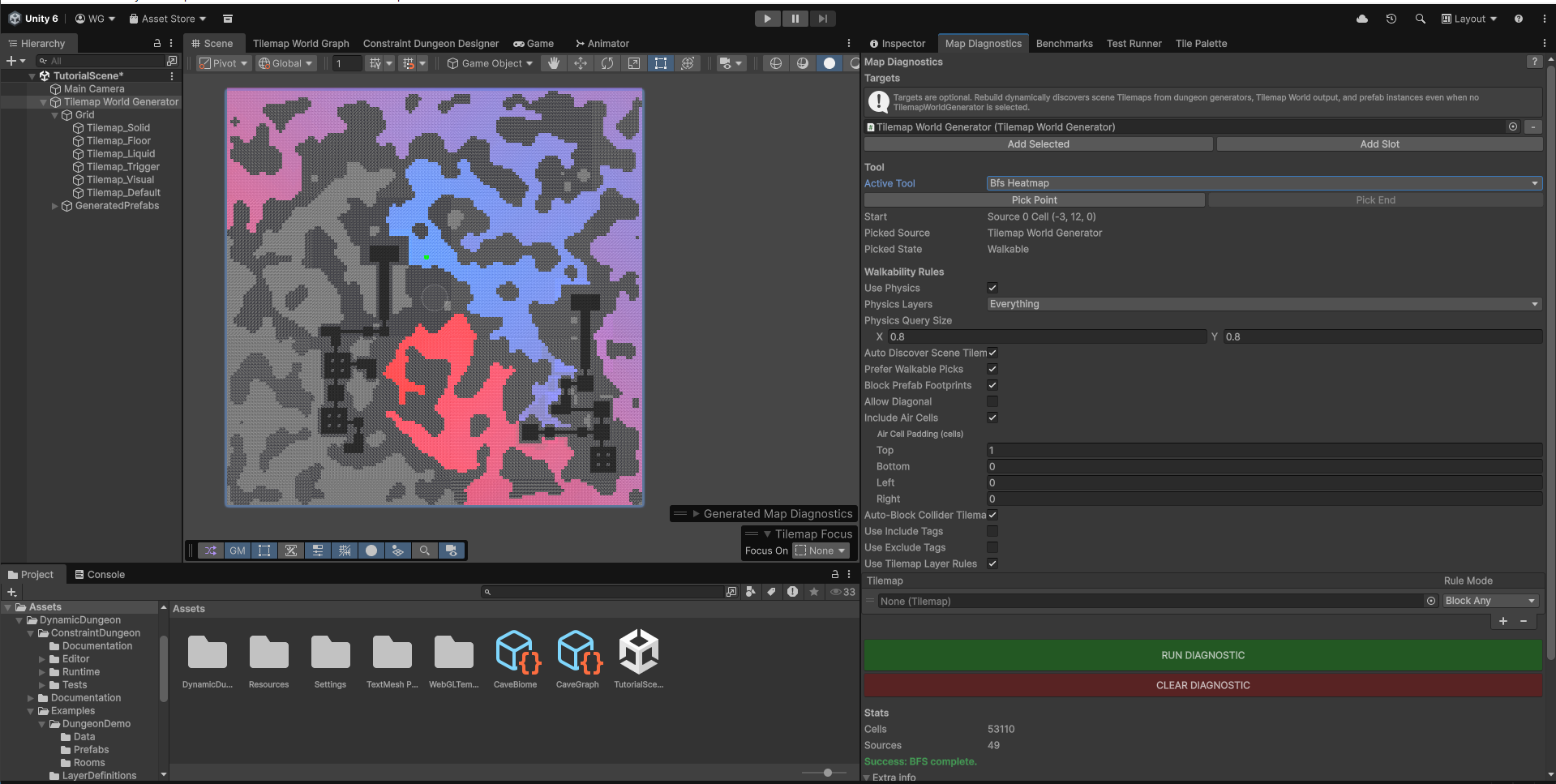Open version history icon in top bar
1556x784 pixels.
pos(1391,19)
